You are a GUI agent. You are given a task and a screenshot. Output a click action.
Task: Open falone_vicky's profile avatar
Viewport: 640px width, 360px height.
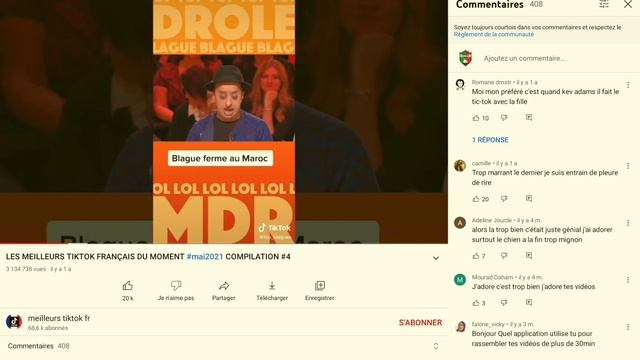coord(461,327)
